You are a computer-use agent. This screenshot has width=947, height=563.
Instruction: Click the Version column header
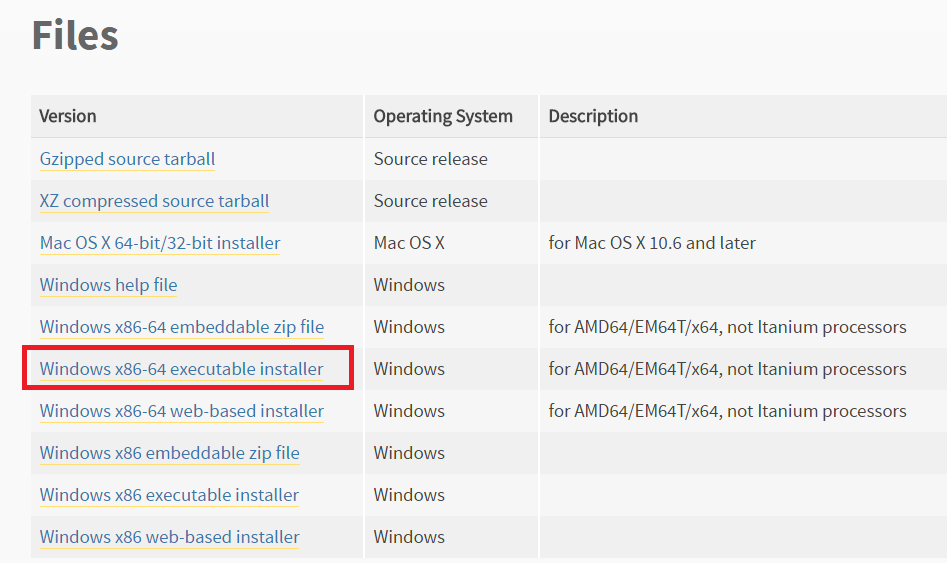(68, 116)
